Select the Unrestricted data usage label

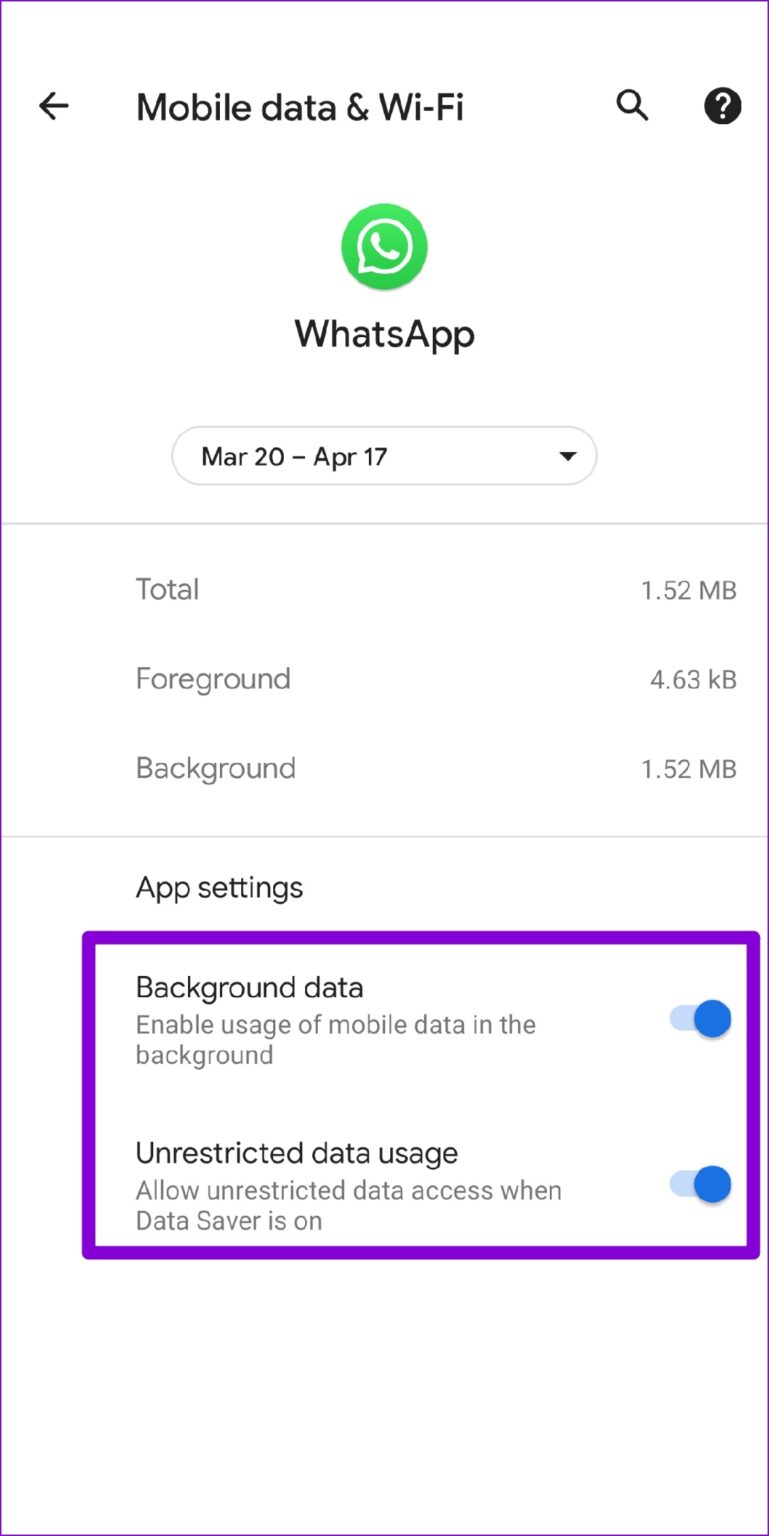pyautogui.click(x=296, y=1153)
